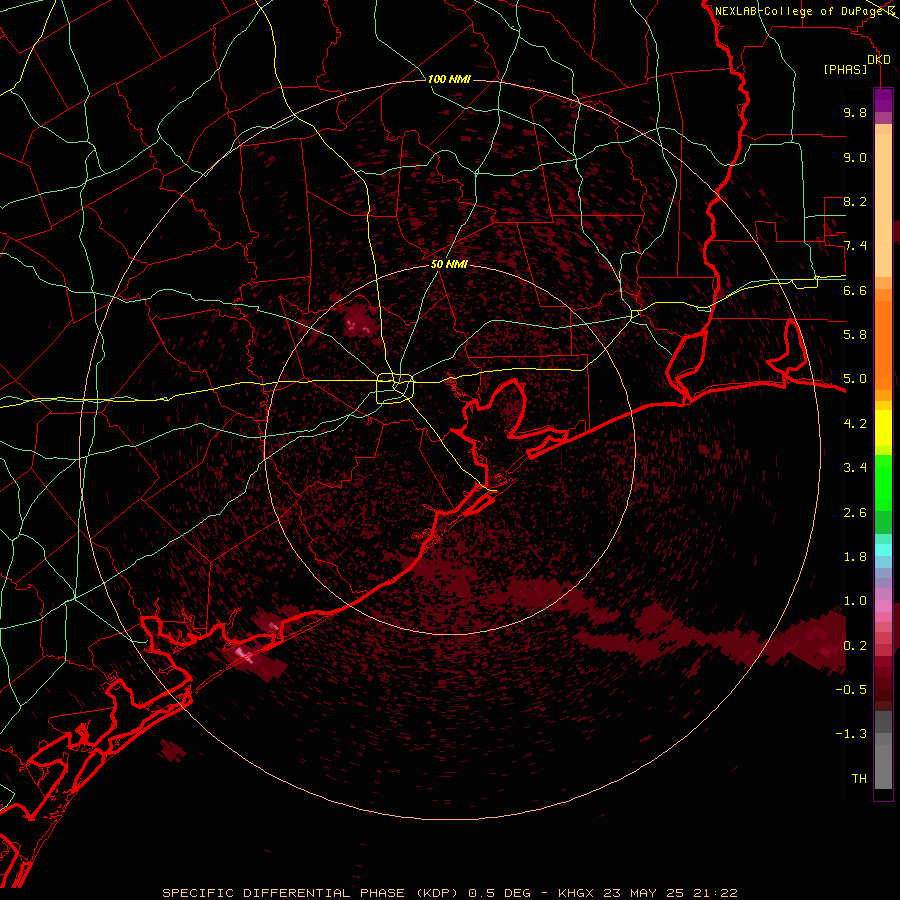Click the TH threshold label
This screenshot has width=900, height=900.
point(859,779)
